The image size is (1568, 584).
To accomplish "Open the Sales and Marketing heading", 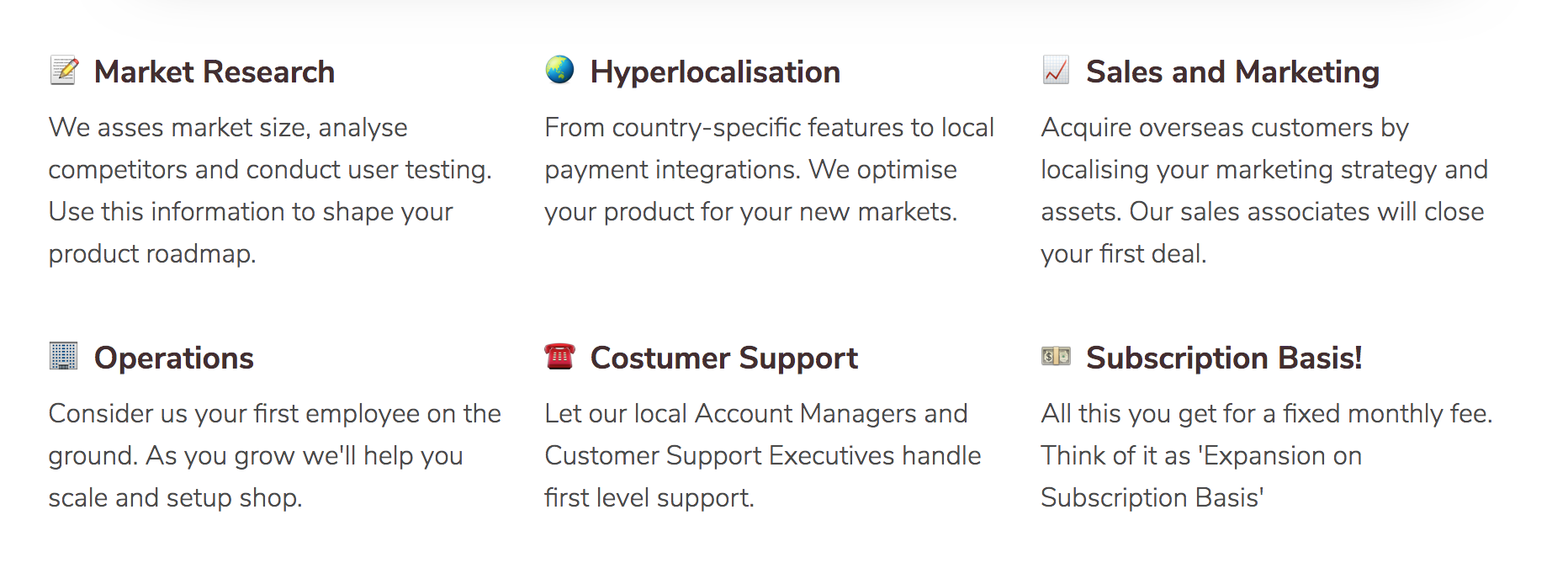I will pyautogui.click(x=1232, y=72).
